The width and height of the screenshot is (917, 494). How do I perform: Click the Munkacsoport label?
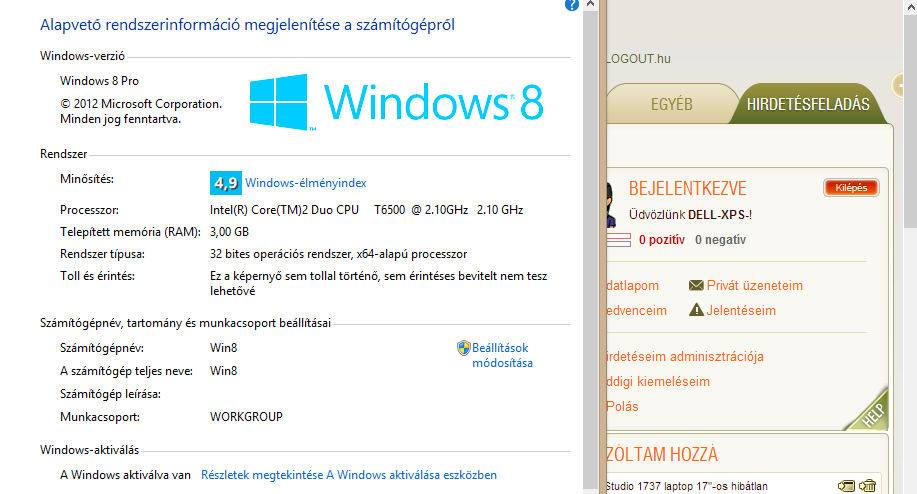click(99, 417)
